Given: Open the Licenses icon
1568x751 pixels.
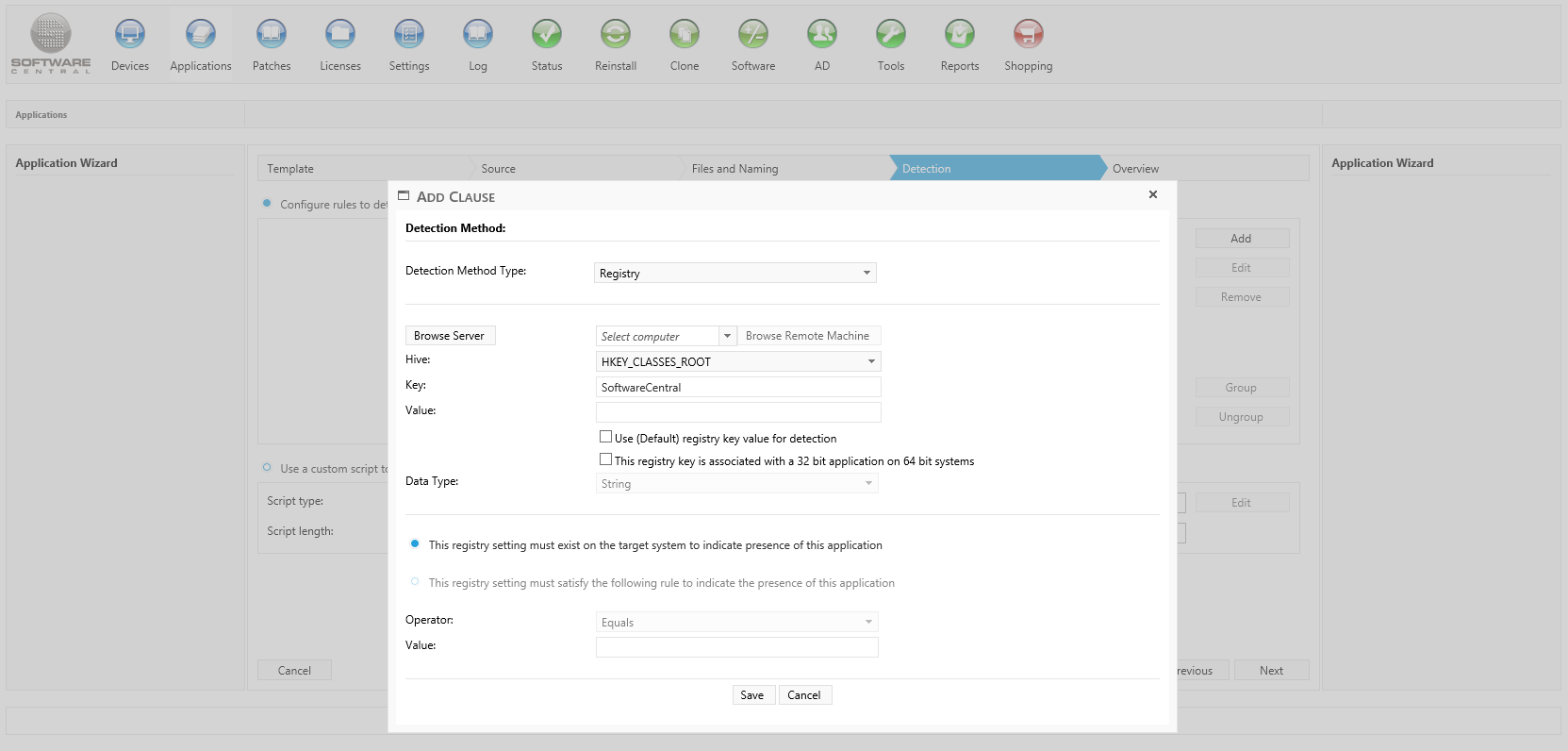Looking at the screenshot, I should [x=340, y=35].
